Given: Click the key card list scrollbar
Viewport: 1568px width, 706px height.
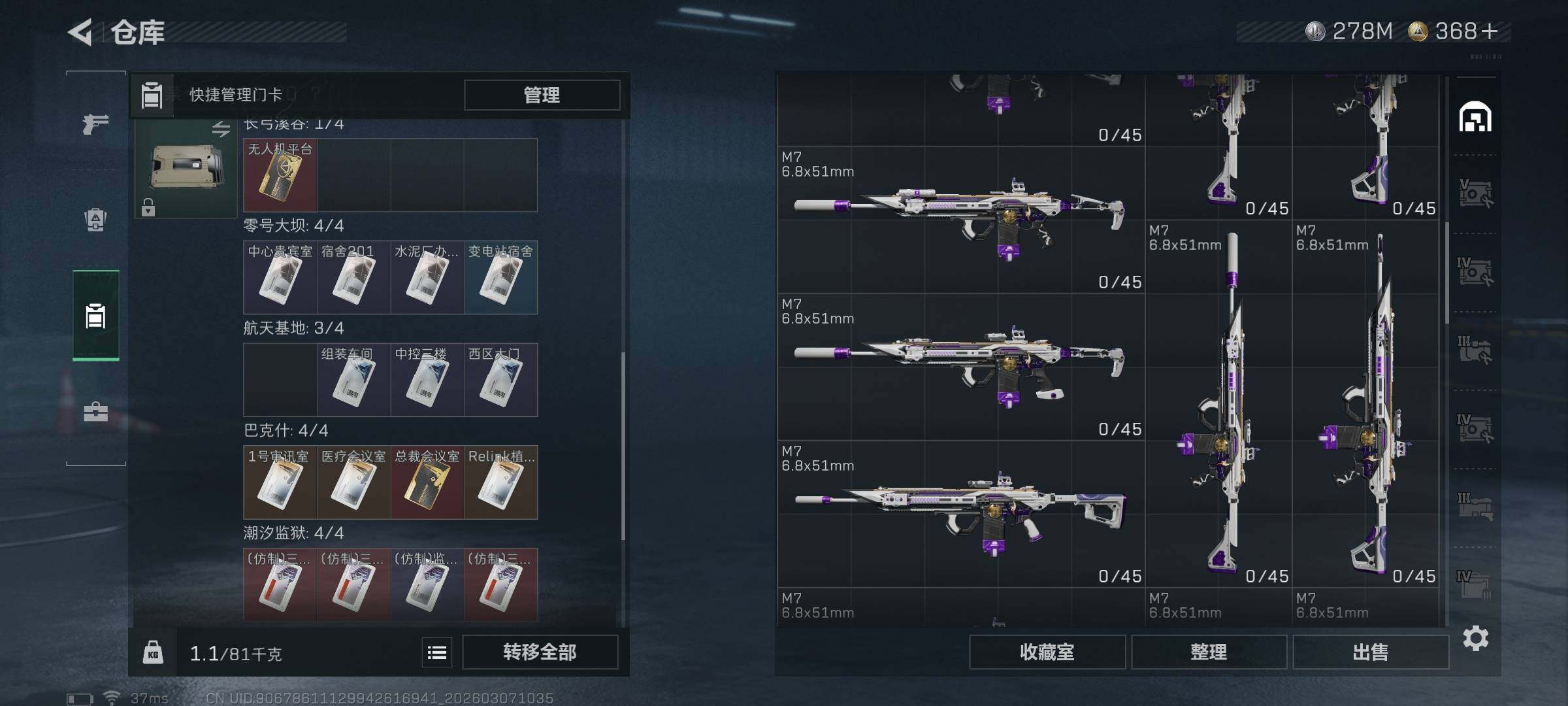Looking at the screenshot, I should (623, 446).
